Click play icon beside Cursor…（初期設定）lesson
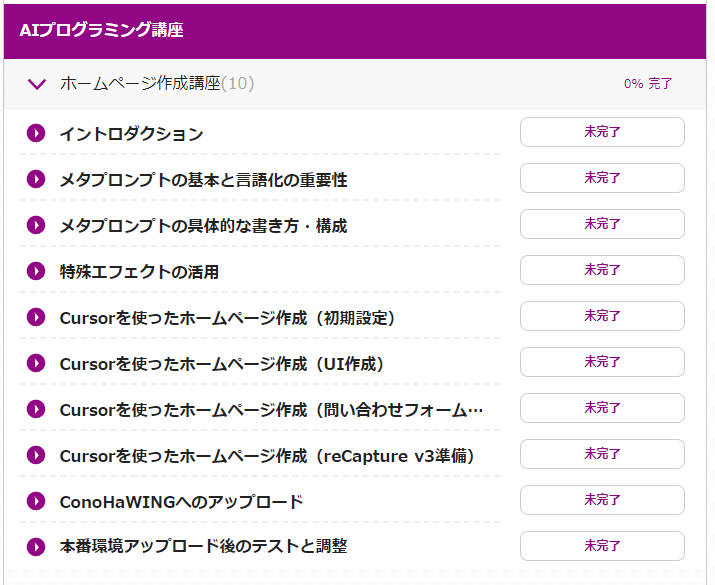 click(x=36, y=317)
